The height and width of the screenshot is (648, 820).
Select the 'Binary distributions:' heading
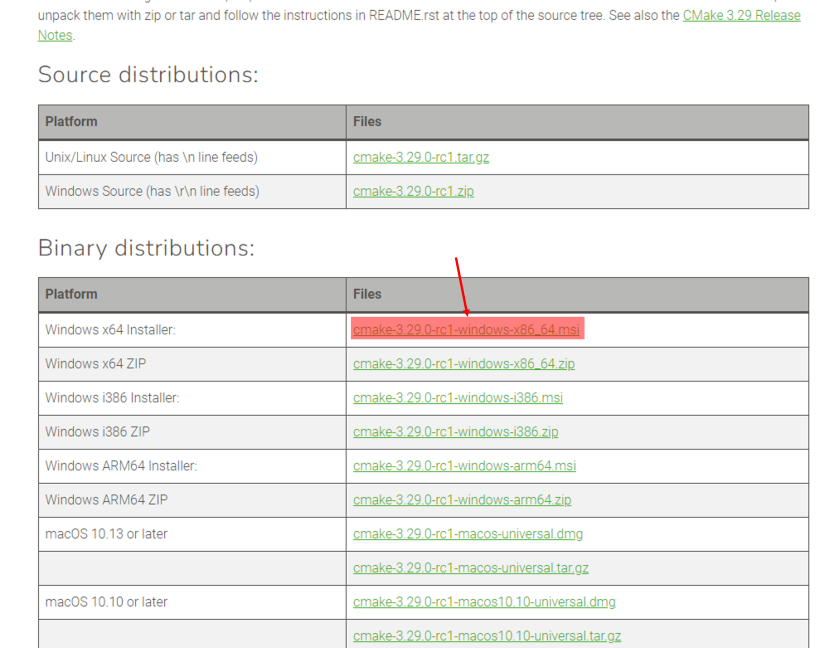click(146, 247)
